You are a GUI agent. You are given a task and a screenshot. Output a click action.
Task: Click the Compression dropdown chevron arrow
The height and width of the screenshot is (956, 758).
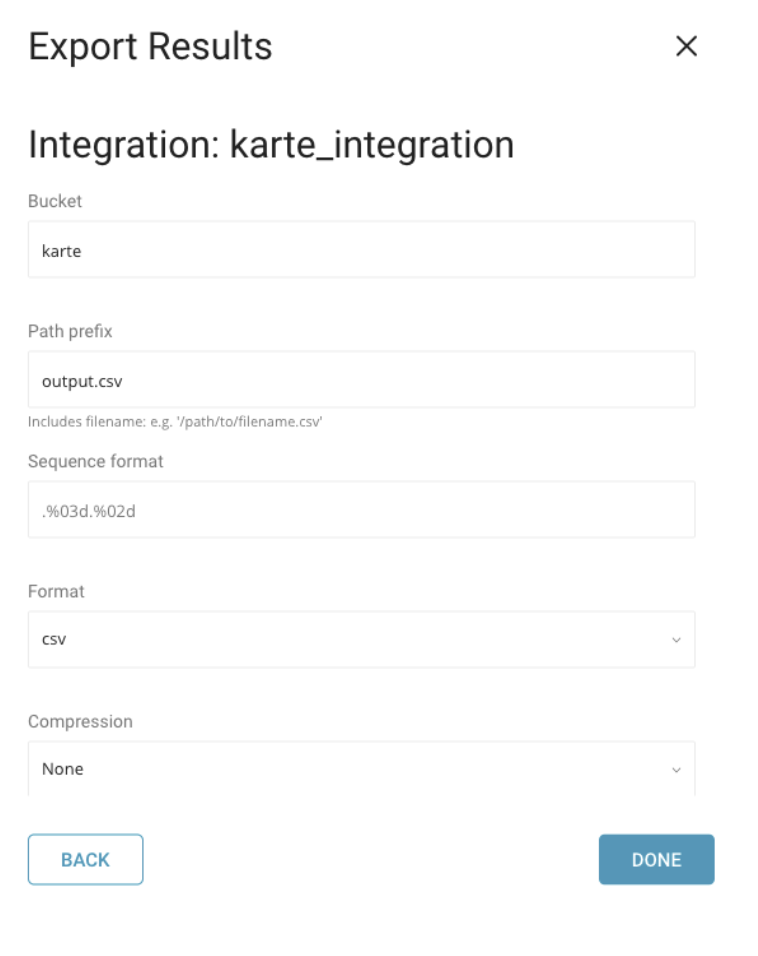click(x=676, y=770)
